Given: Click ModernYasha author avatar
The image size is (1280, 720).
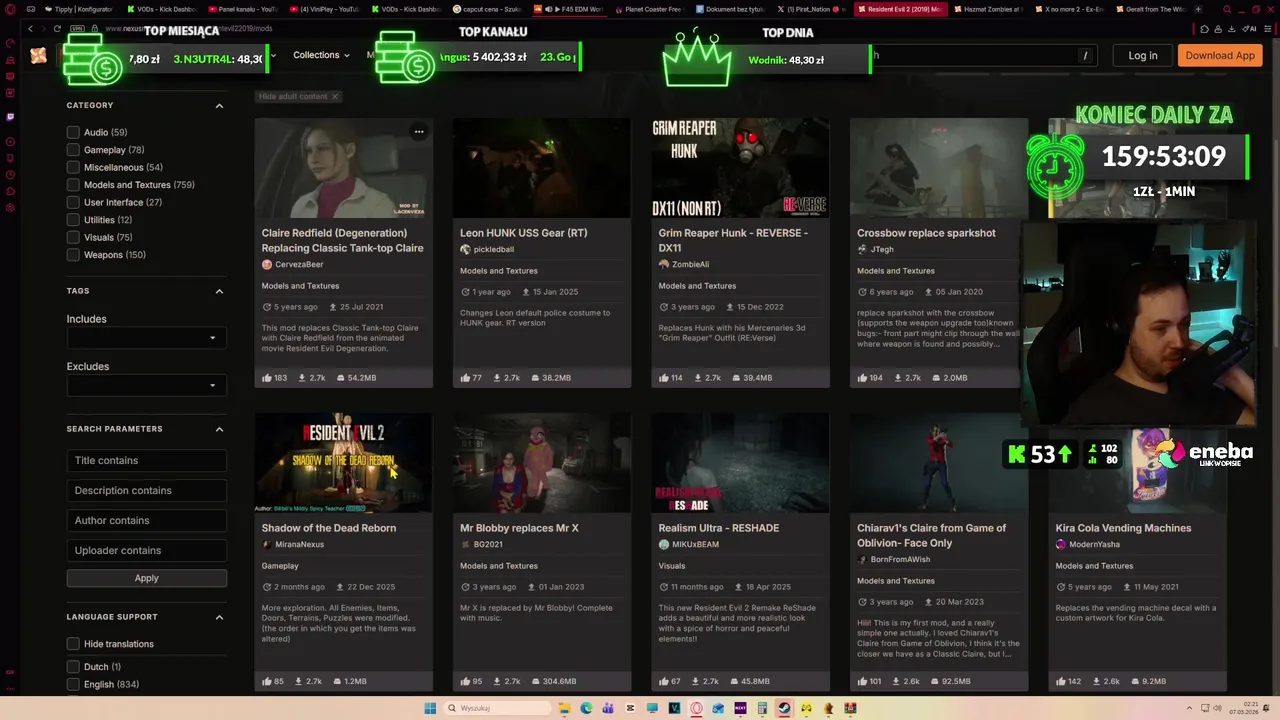Looking at the screenshot, I should pyautogui.click(x=1061, y=544).
